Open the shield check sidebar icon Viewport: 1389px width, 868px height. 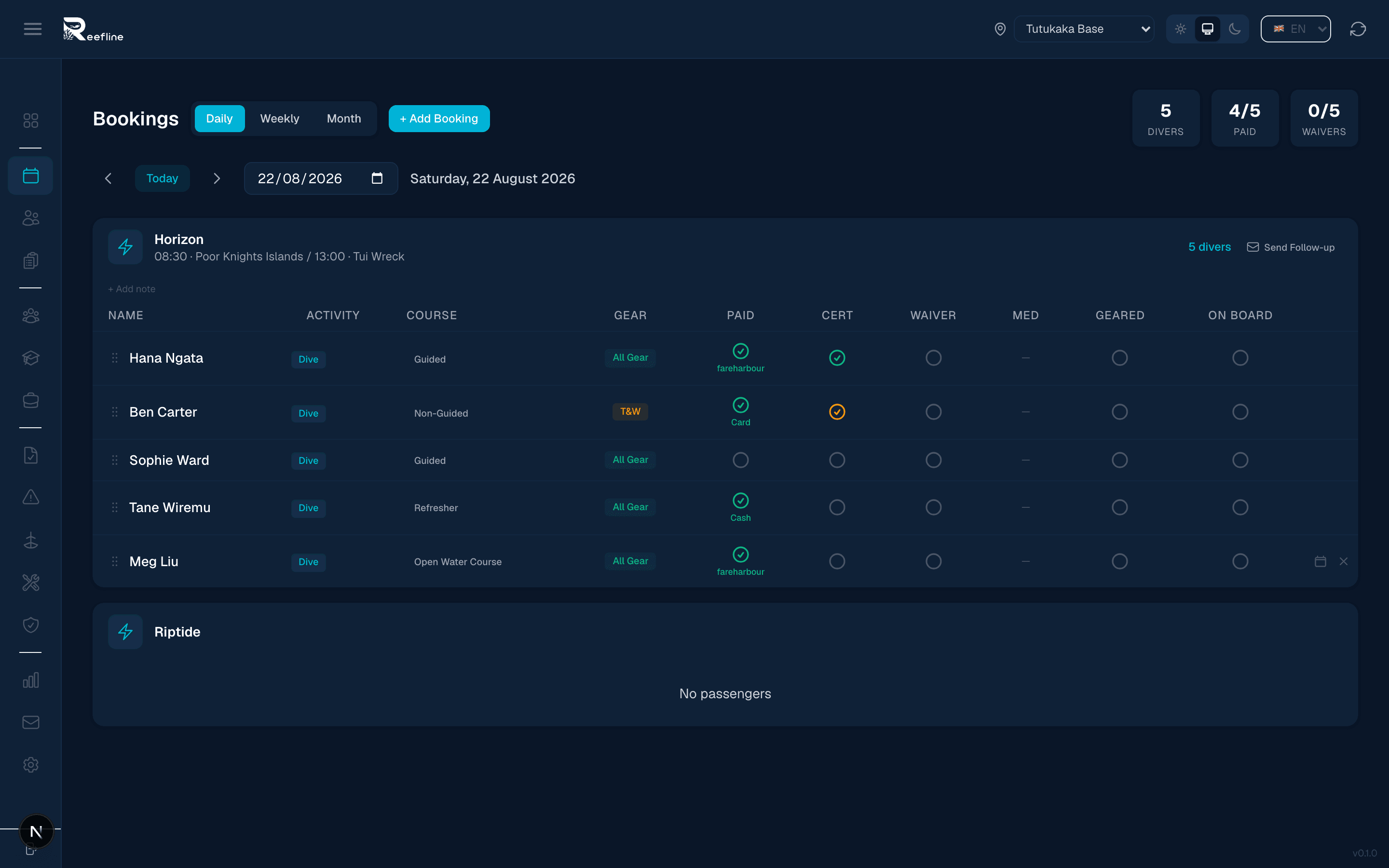point(30,624)
